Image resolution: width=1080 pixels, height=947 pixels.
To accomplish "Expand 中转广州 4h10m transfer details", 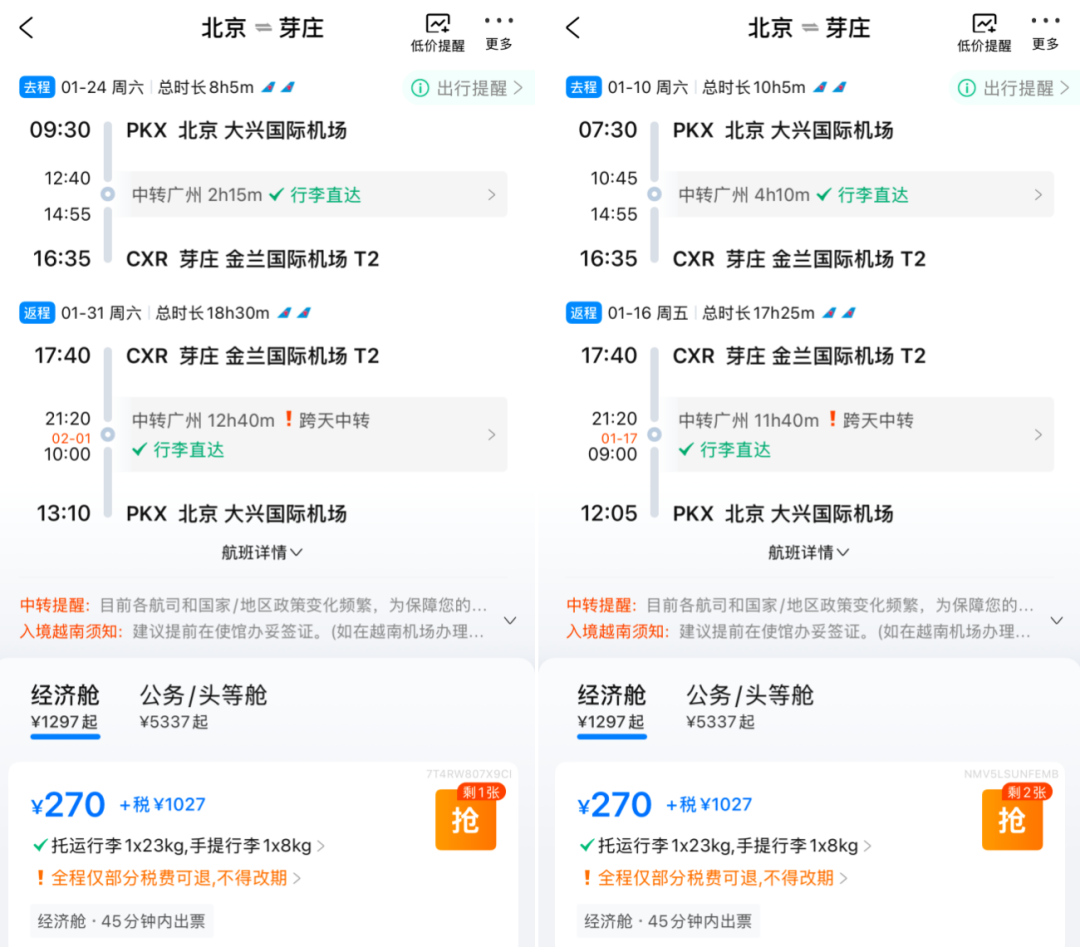I will tap(860, 195).
